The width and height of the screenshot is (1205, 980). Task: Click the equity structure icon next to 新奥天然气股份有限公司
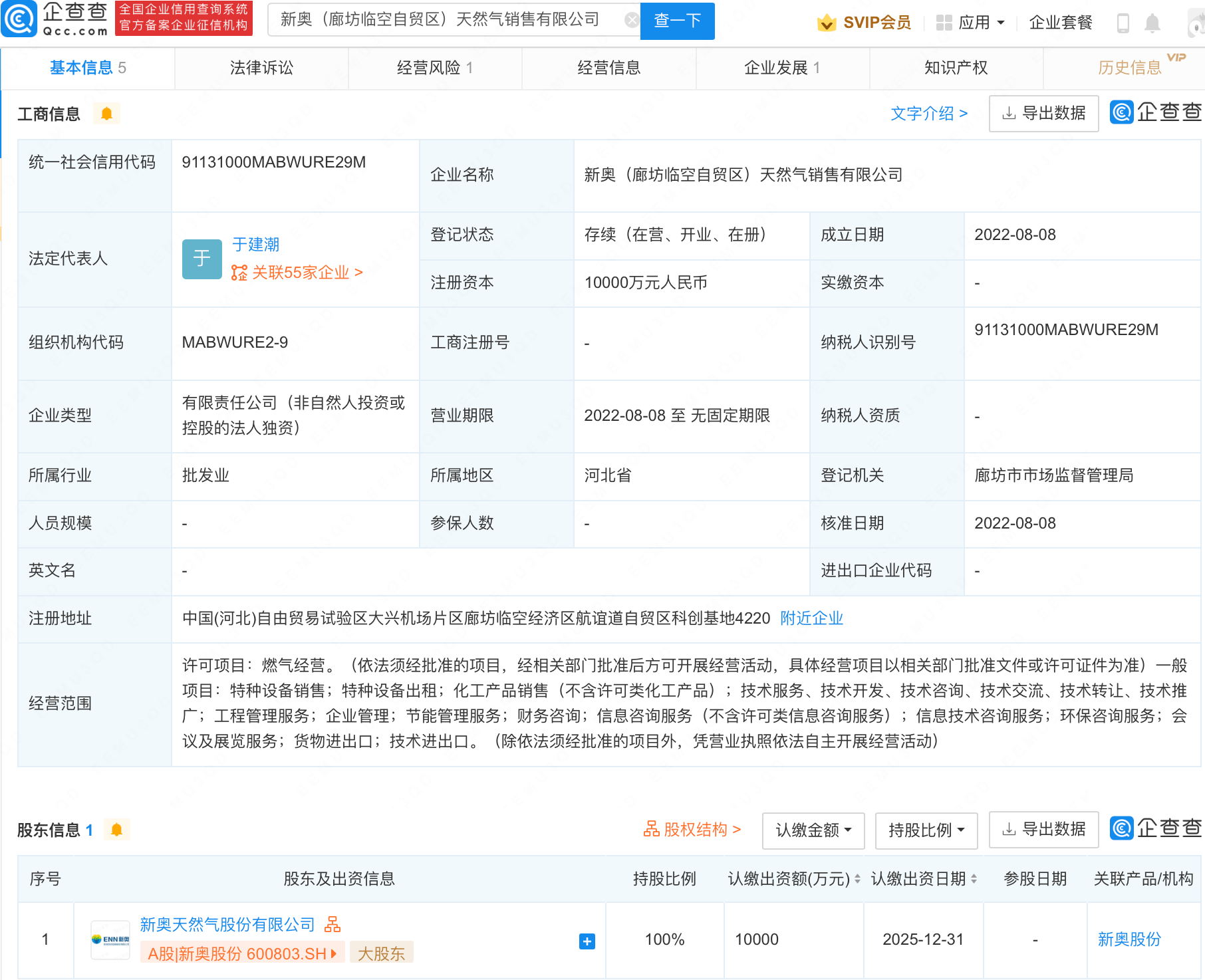coord(333,924)
